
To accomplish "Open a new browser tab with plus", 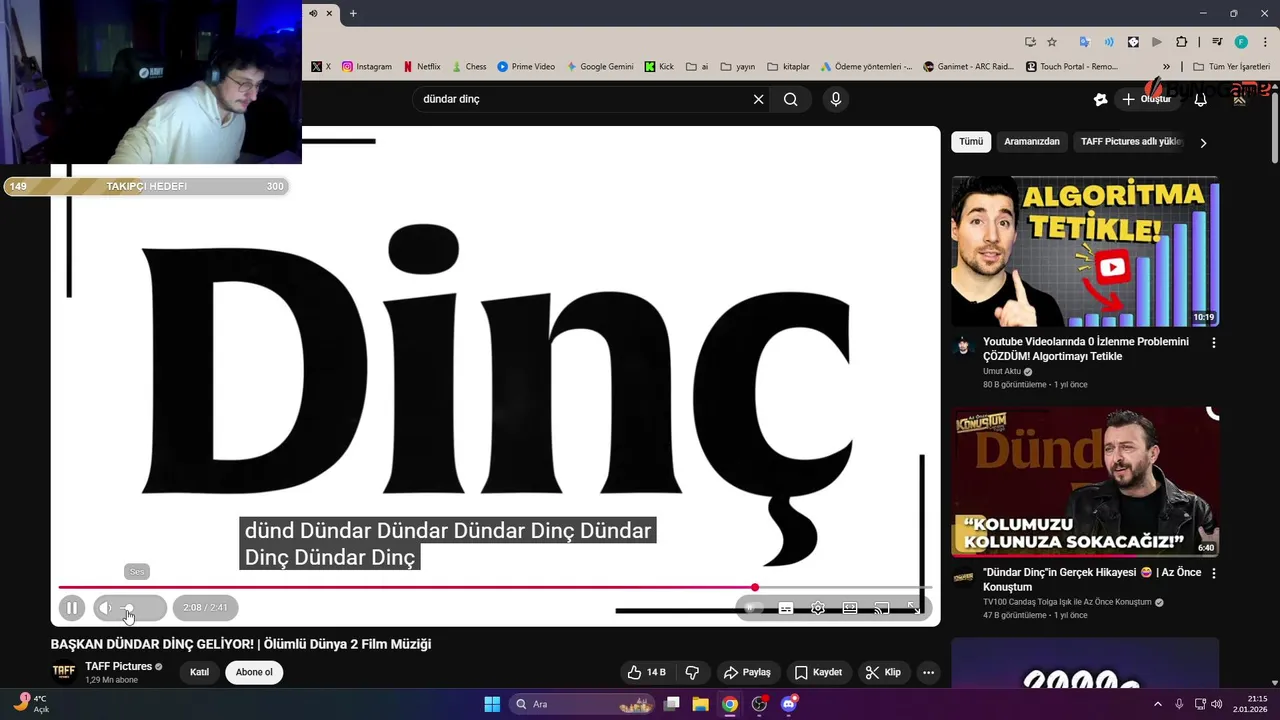I will pos(353,13).
